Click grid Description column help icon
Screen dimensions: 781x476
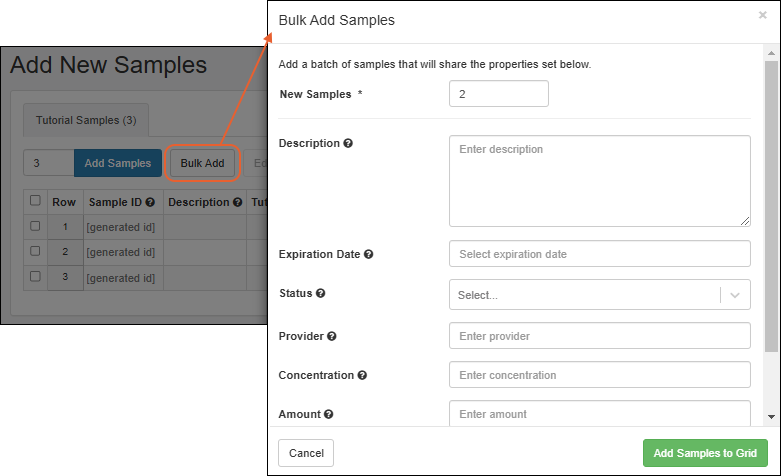[237, 202]
